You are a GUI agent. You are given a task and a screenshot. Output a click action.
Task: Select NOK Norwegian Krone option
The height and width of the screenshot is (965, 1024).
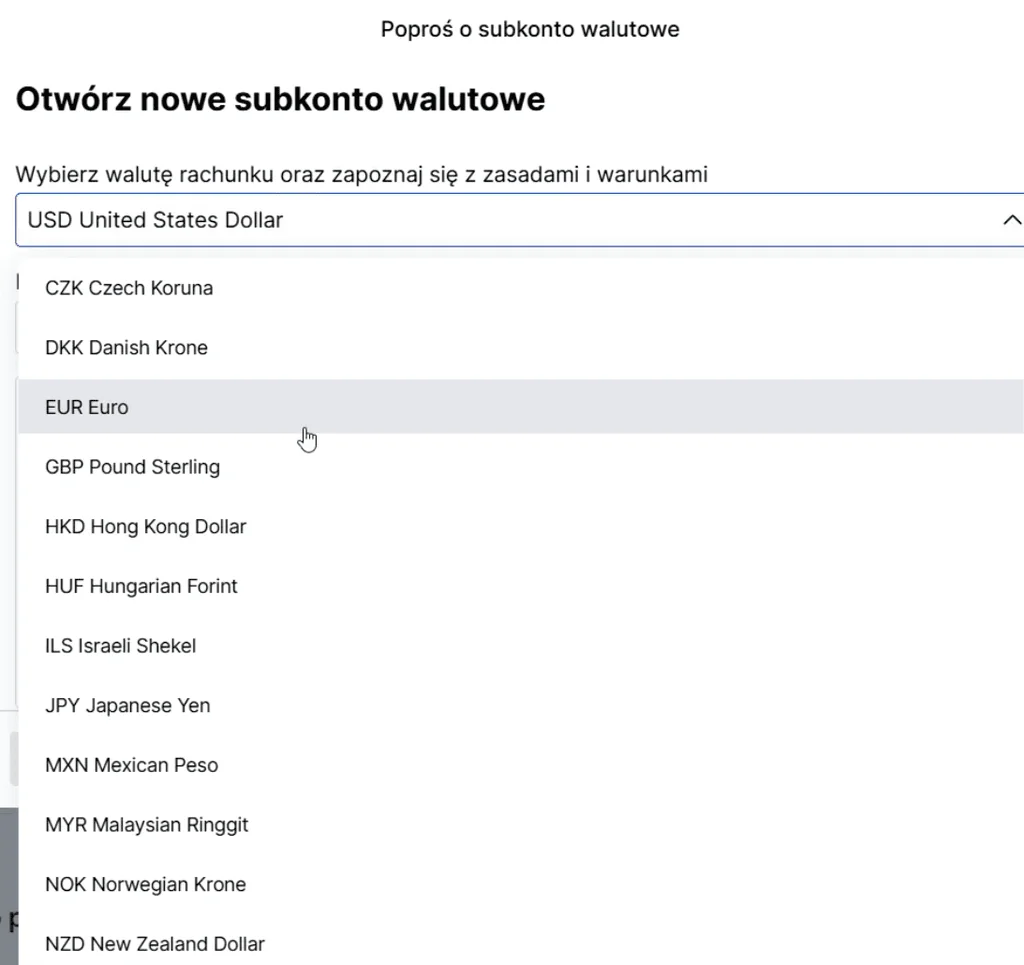[521, 884]
